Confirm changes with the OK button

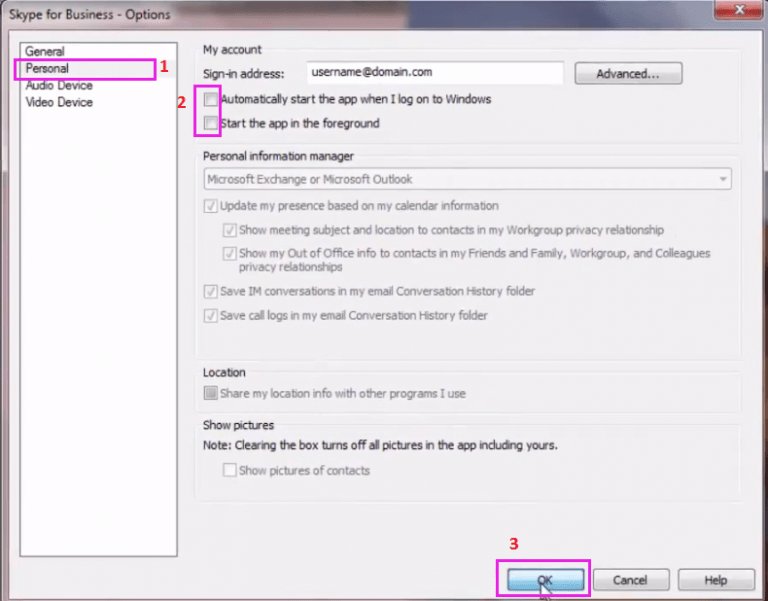(545, 580)
